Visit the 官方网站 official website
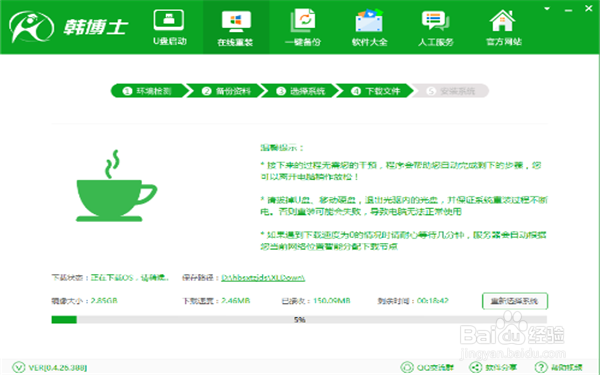The width and height of the screenshot is (600, 375). [x=504, y=28]
